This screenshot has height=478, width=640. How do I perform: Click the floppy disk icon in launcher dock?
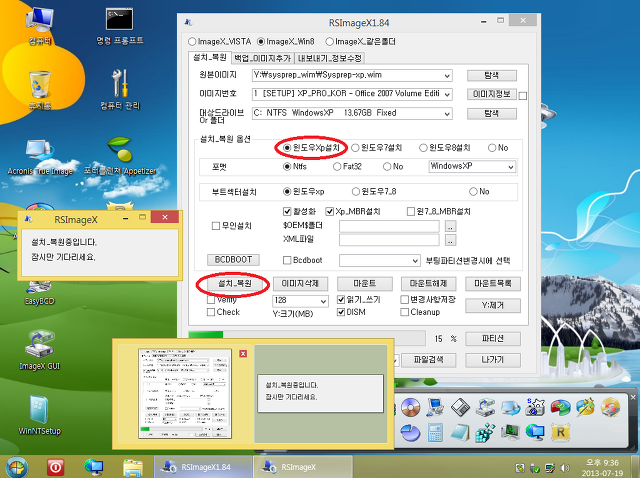460,407
